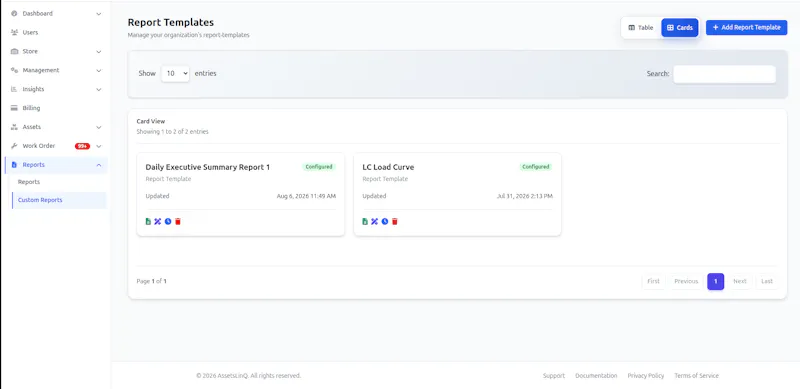
Task: Expand the Store menu chevron
Action: (x=98, y=52)
